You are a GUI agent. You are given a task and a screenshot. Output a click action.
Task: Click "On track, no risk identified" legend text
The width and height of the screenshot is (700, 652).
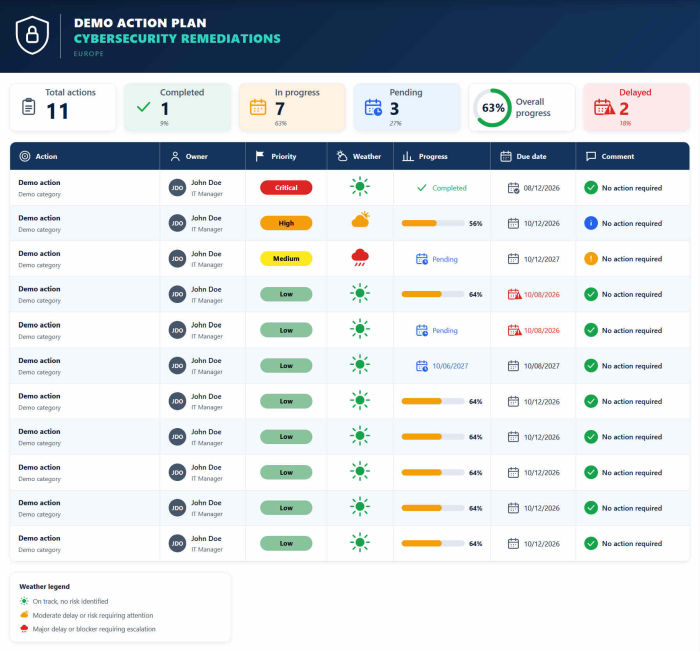point(70,601)
